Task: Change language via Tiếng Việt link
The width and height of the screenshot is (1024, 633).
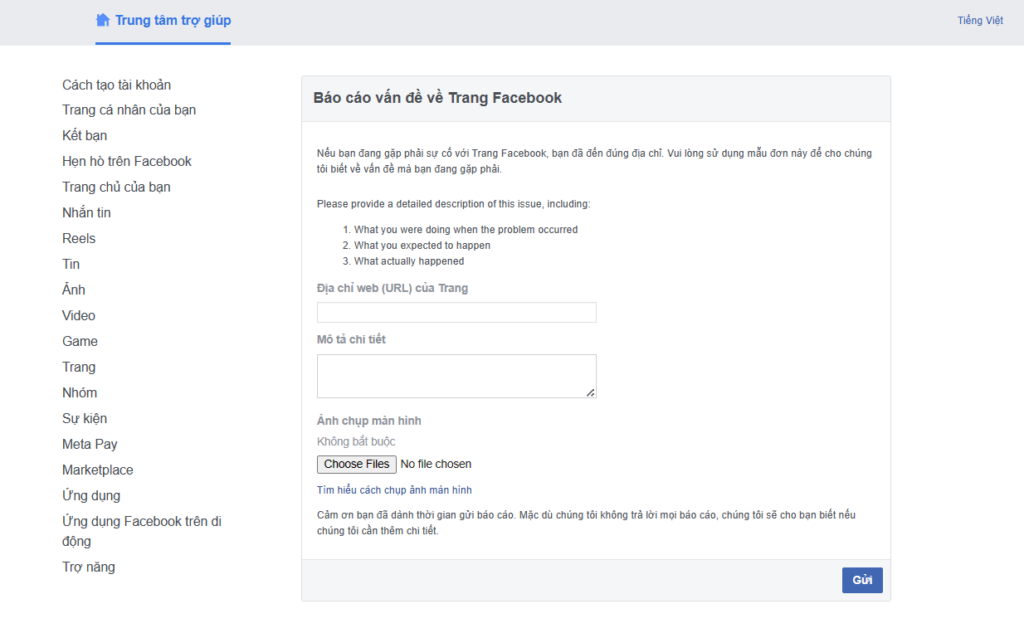Action: point(980,20)
